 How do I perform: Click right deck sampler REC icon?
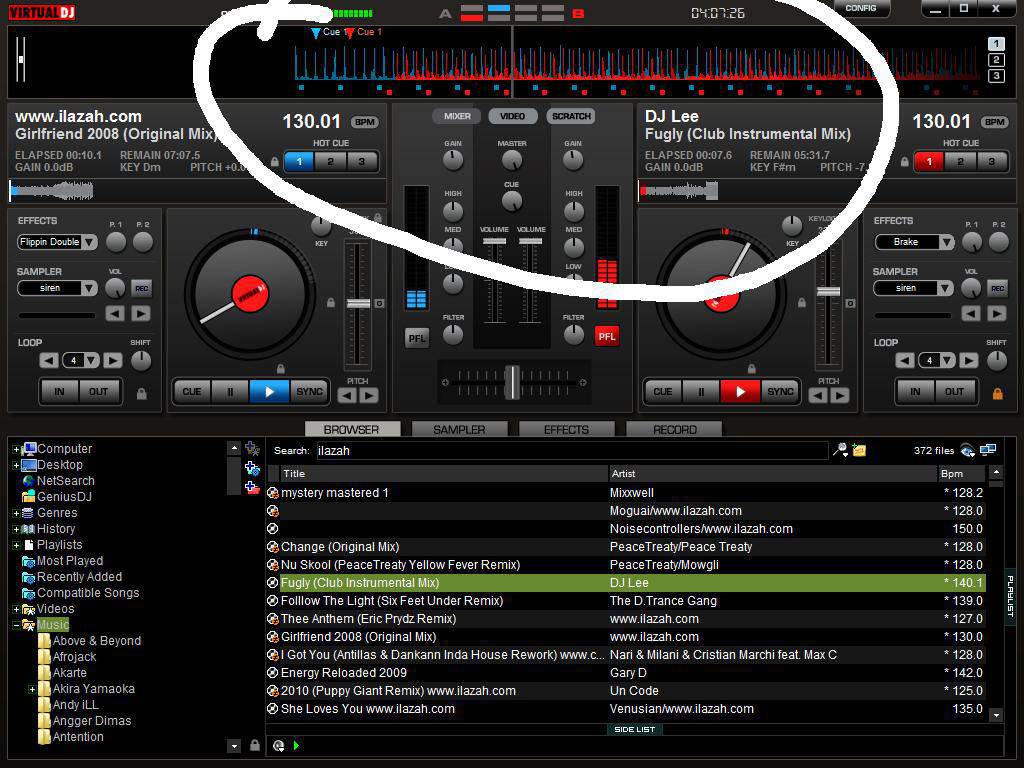997,288
